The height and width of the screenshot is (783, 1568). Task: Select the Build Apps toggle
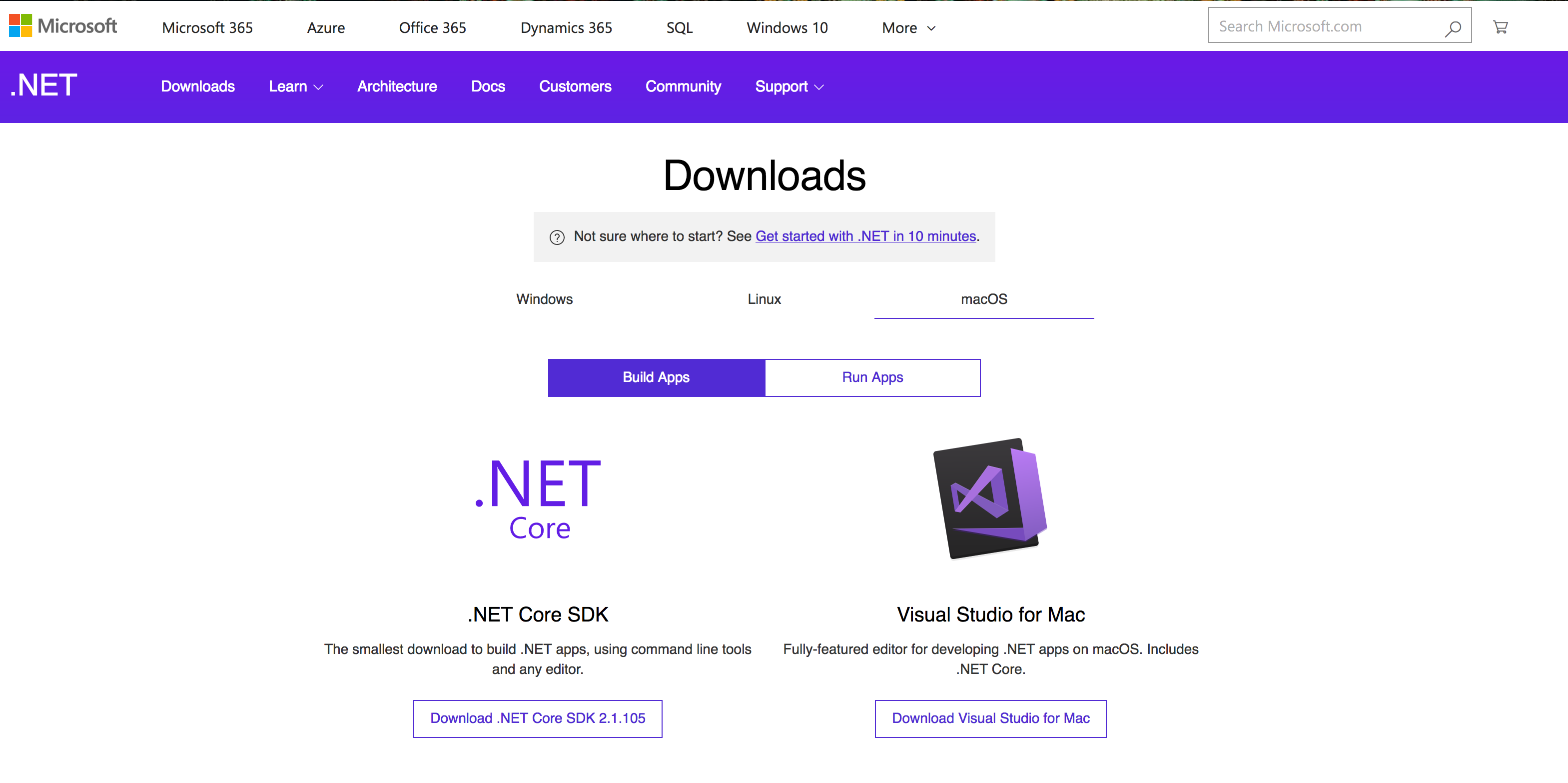[656, 377]
